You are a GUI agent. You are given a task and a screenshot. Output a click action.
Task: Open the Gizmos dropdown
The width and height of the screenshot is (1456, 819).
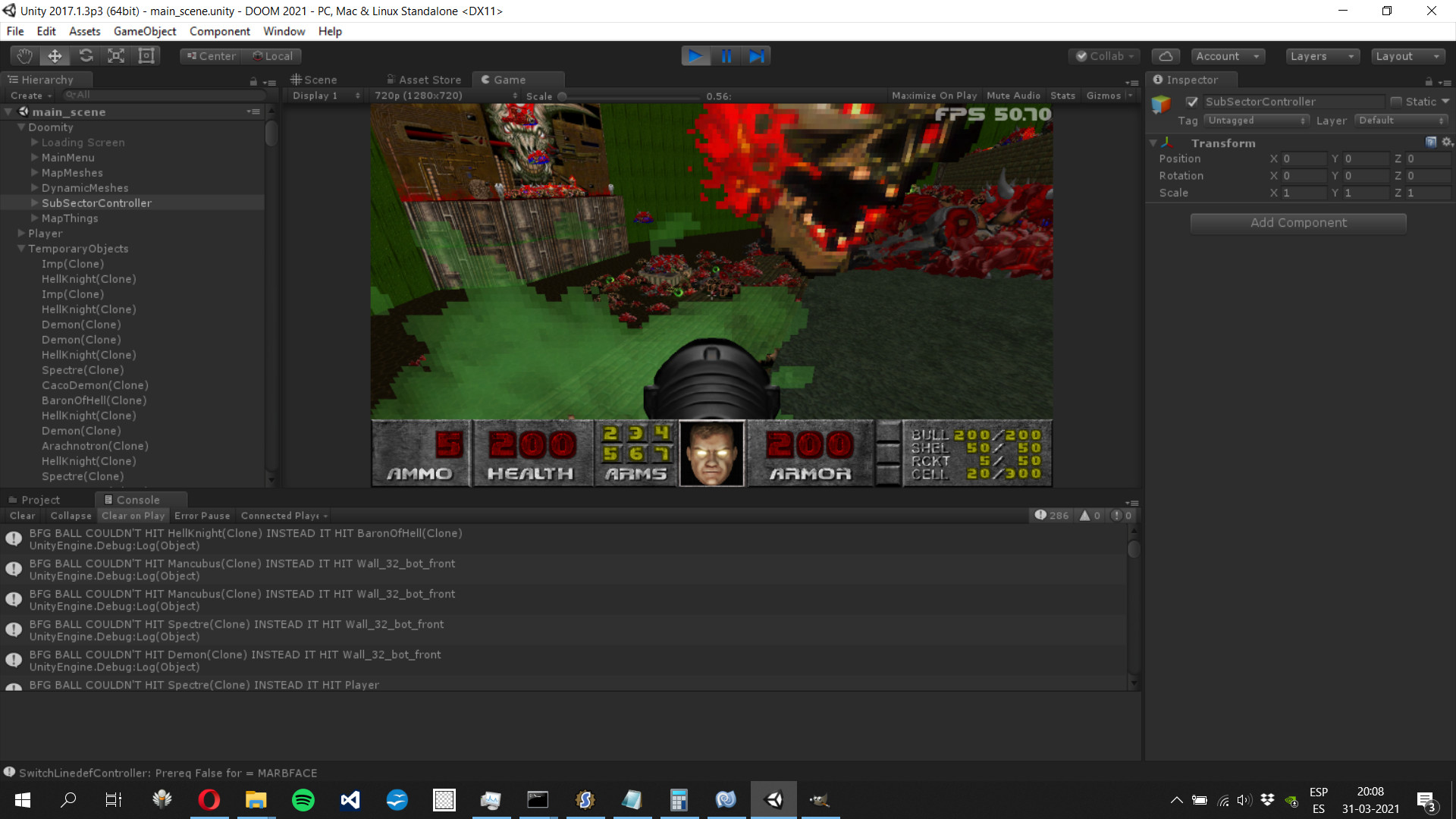point(1109,96)
